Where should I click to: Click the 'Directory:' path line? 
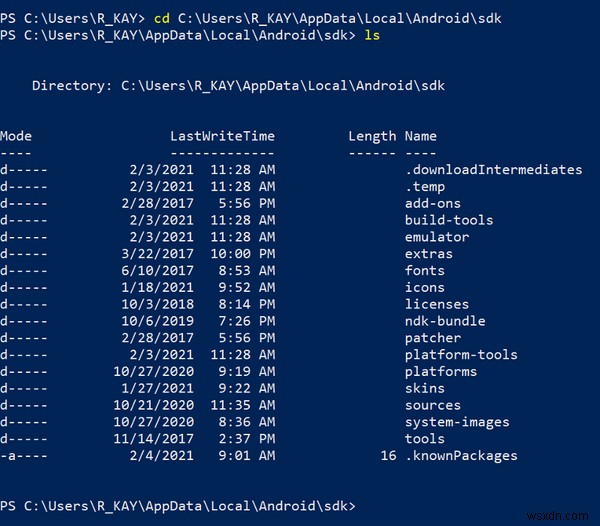[239, 85]
